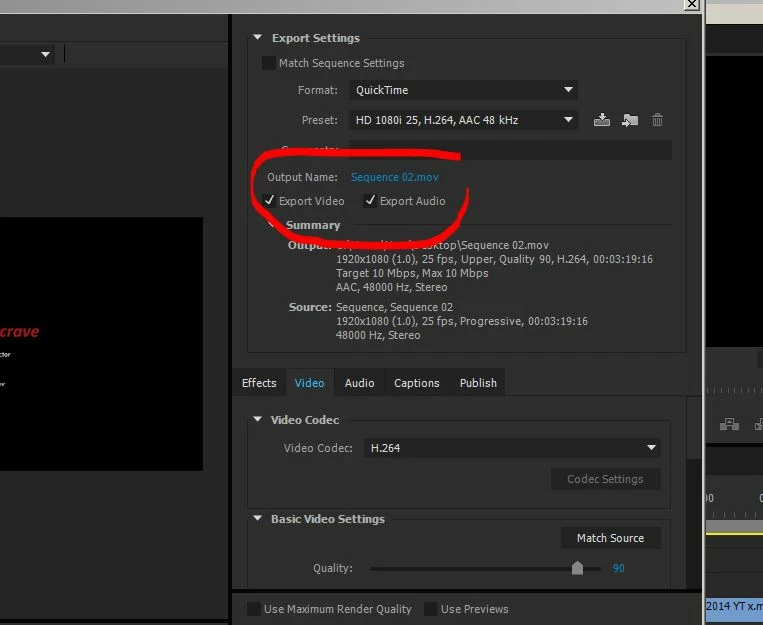Viewport: 763px width, 625px height.
Task: Select the Video tab
Action: tap(309, 383)
